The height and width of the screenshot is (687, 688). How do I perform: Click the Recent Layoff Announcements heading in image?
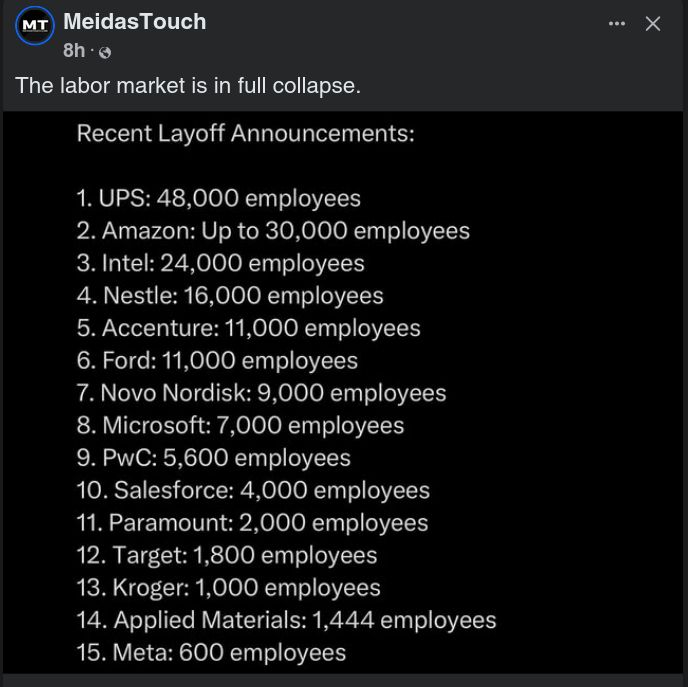click(245, 133)
